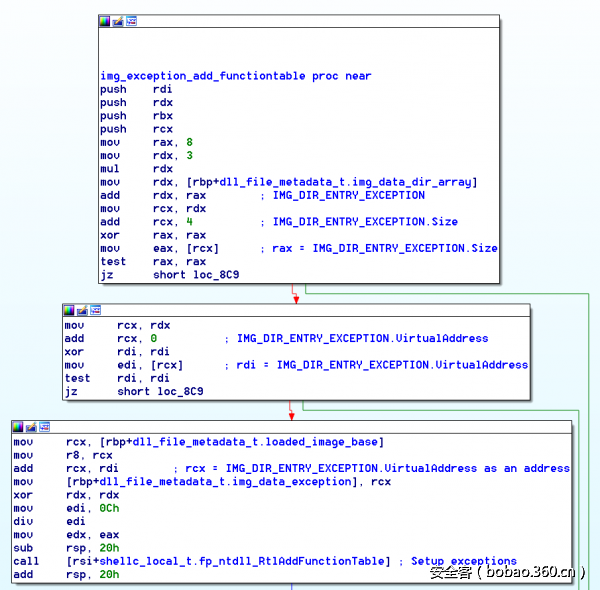
Task: Select the img_exception_add_functiontable proc name
Action: pos(205,76)
